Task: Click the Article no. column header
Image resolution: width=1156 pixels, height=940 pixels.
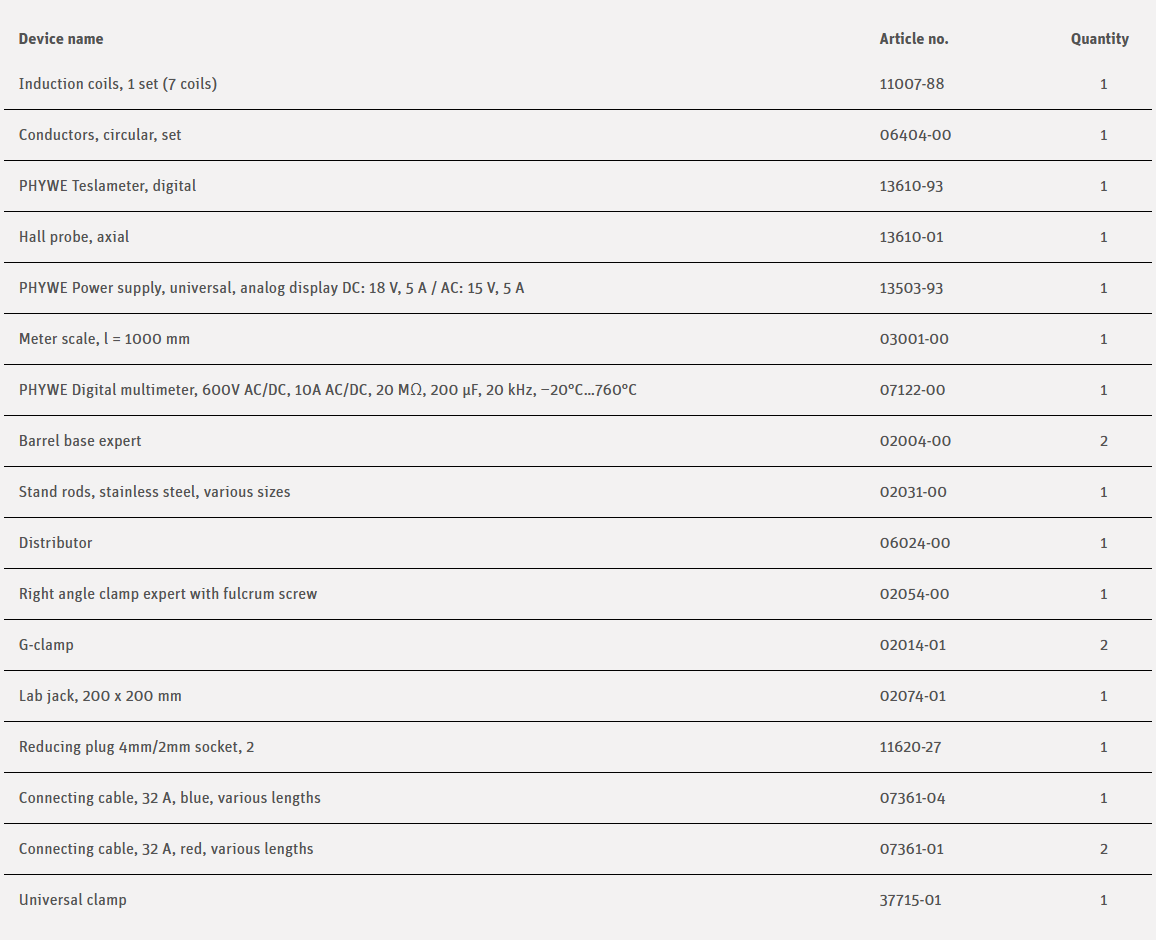Action: point(914,39)
